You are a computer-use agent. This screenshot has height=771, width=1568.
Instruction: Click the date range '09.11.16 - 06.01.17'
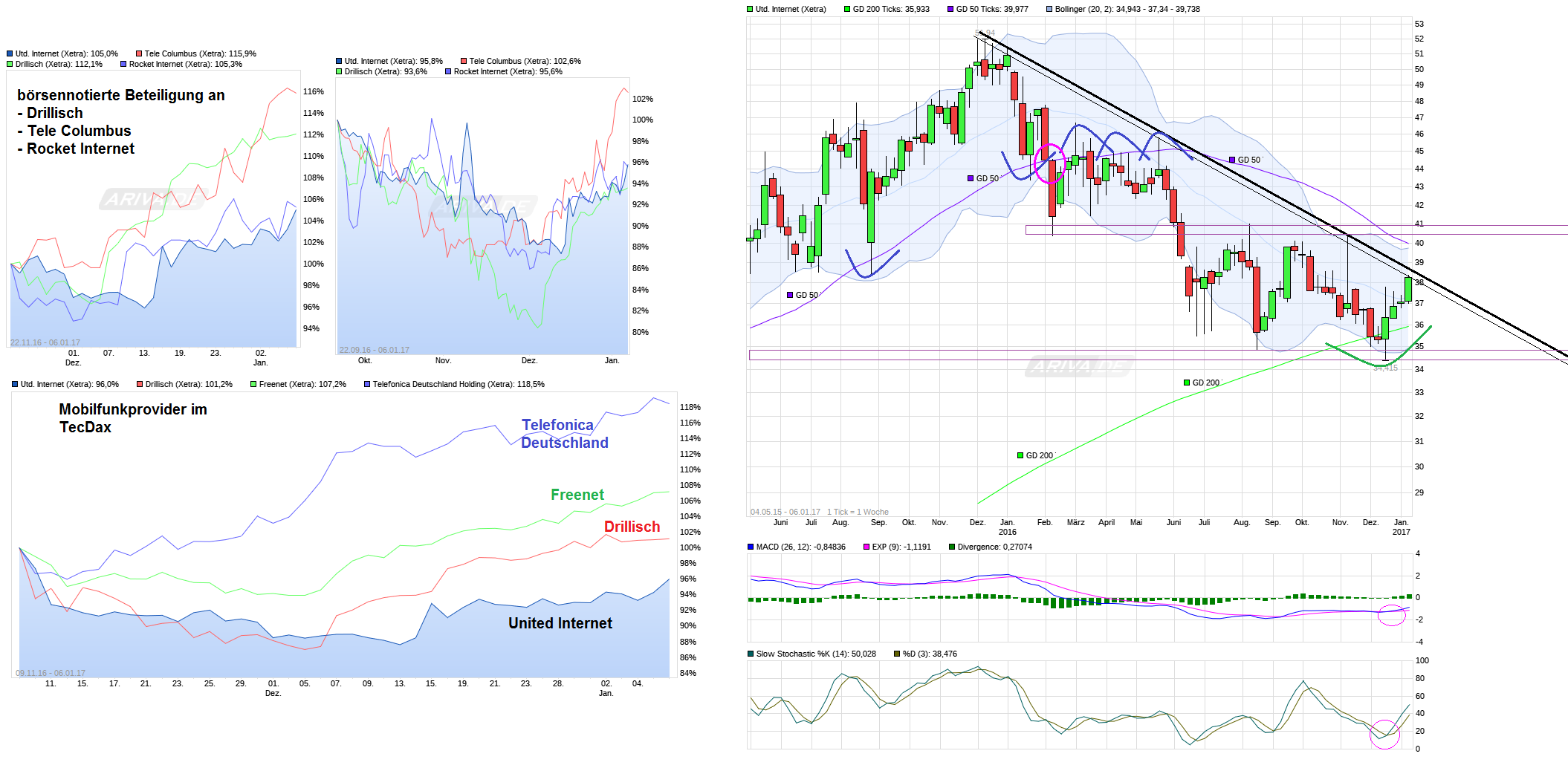point(51,674)
